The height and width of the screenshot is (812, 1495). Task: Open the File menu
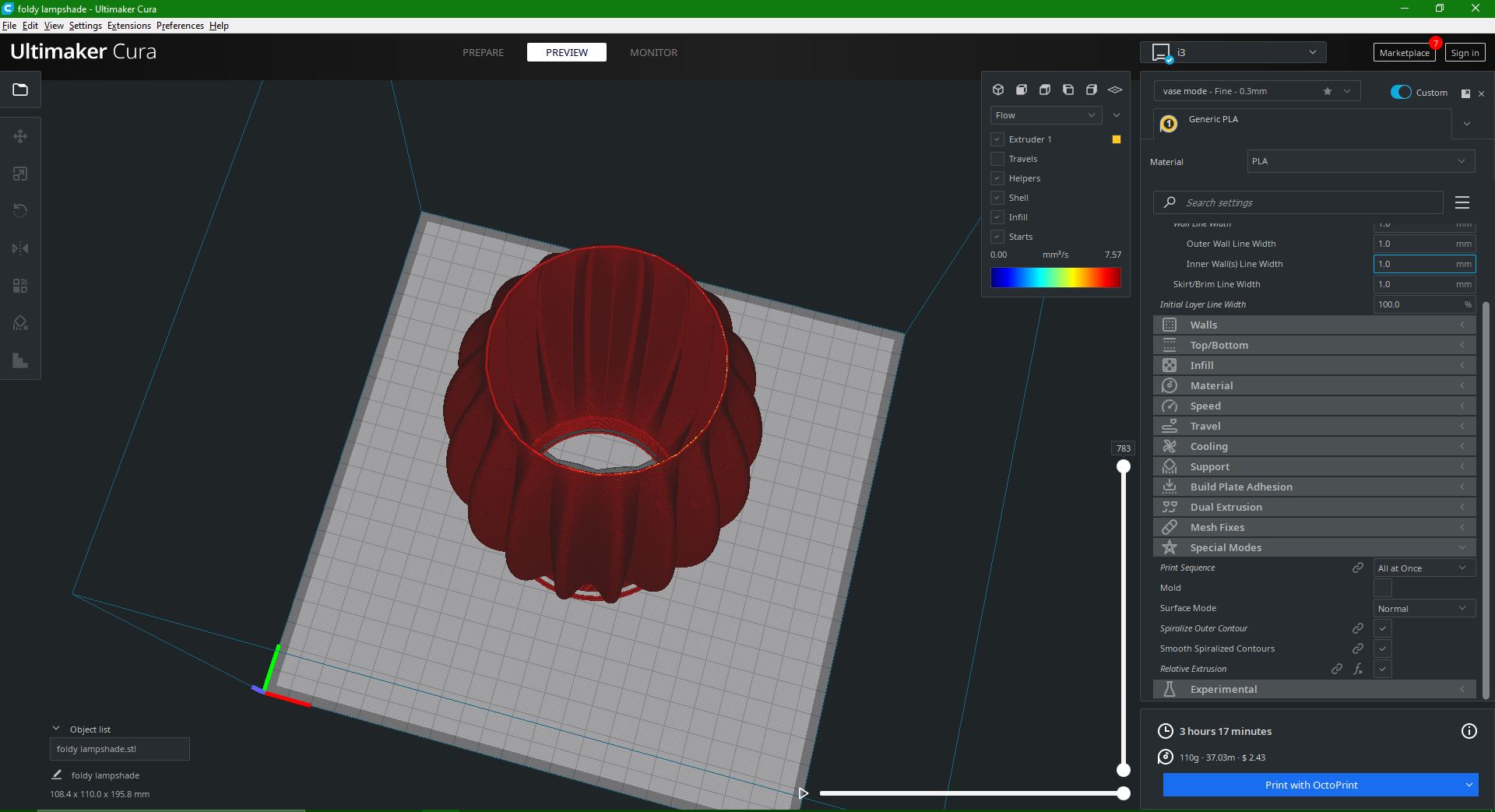click(x=9, y=26)
